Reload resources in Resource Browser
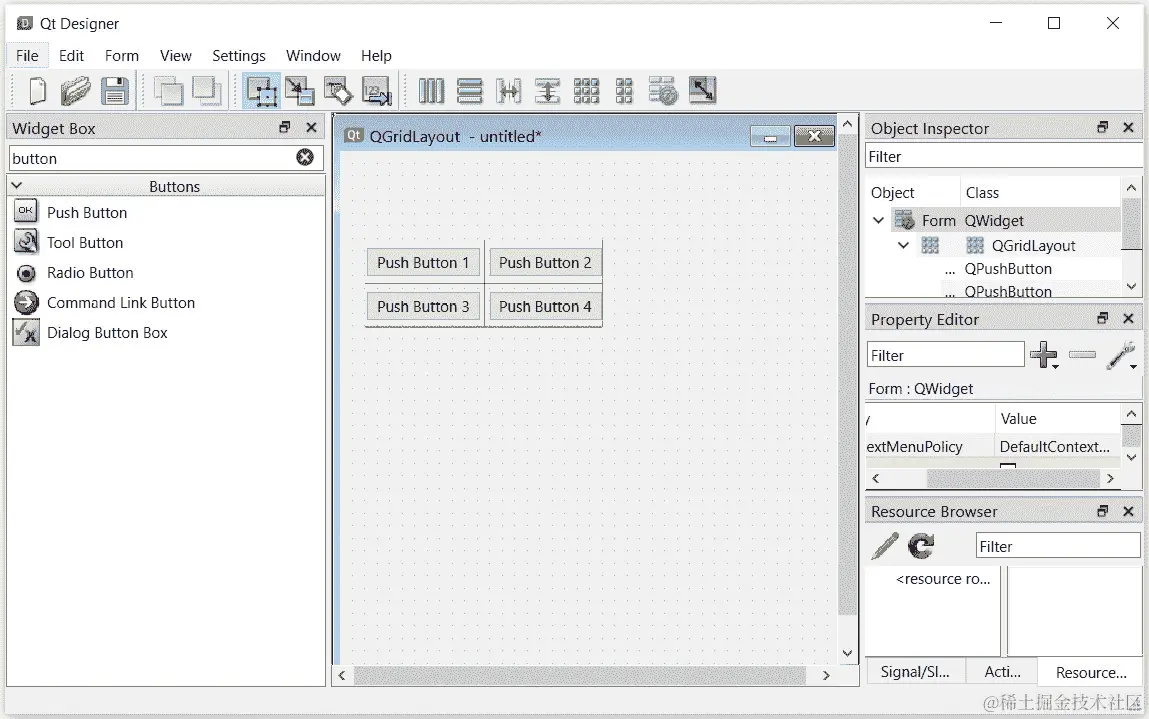 [x=921, y=546]
